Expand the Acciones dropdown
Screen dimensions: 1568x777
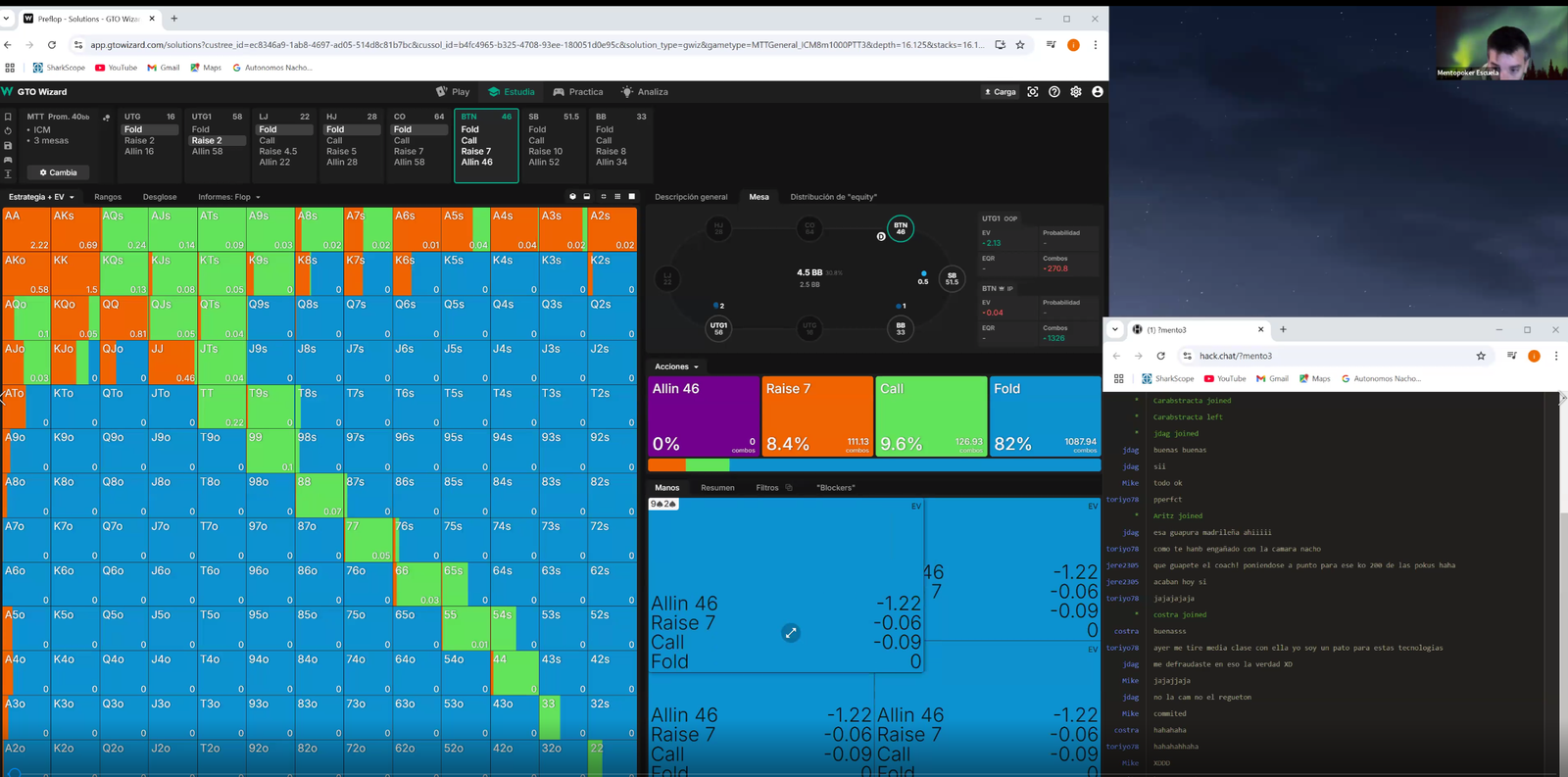(x=676, y=366)
